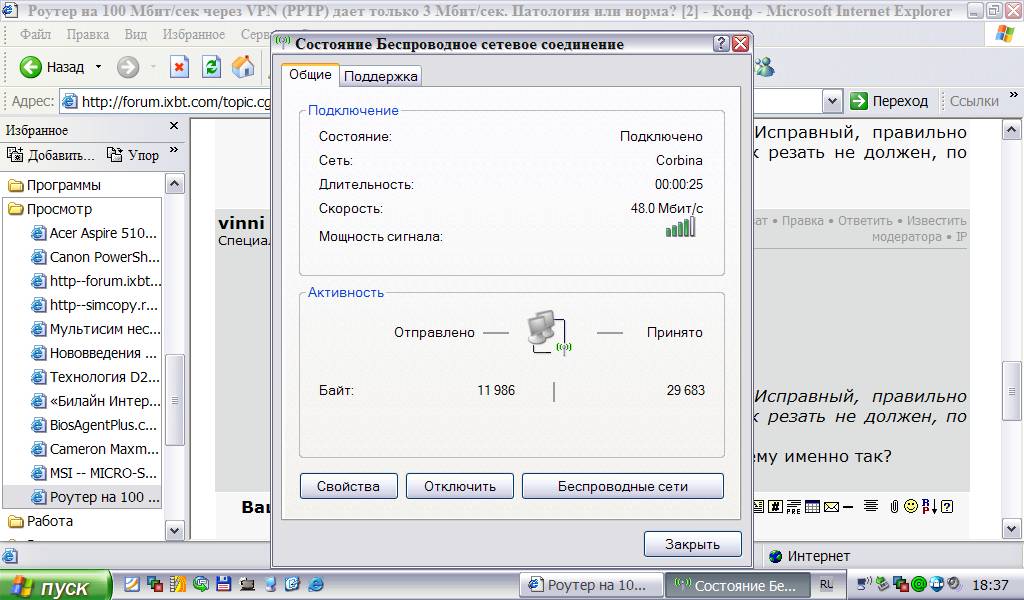Click the Back (Назад) arrow icon
1024x600 pixels.
(31, 67)
